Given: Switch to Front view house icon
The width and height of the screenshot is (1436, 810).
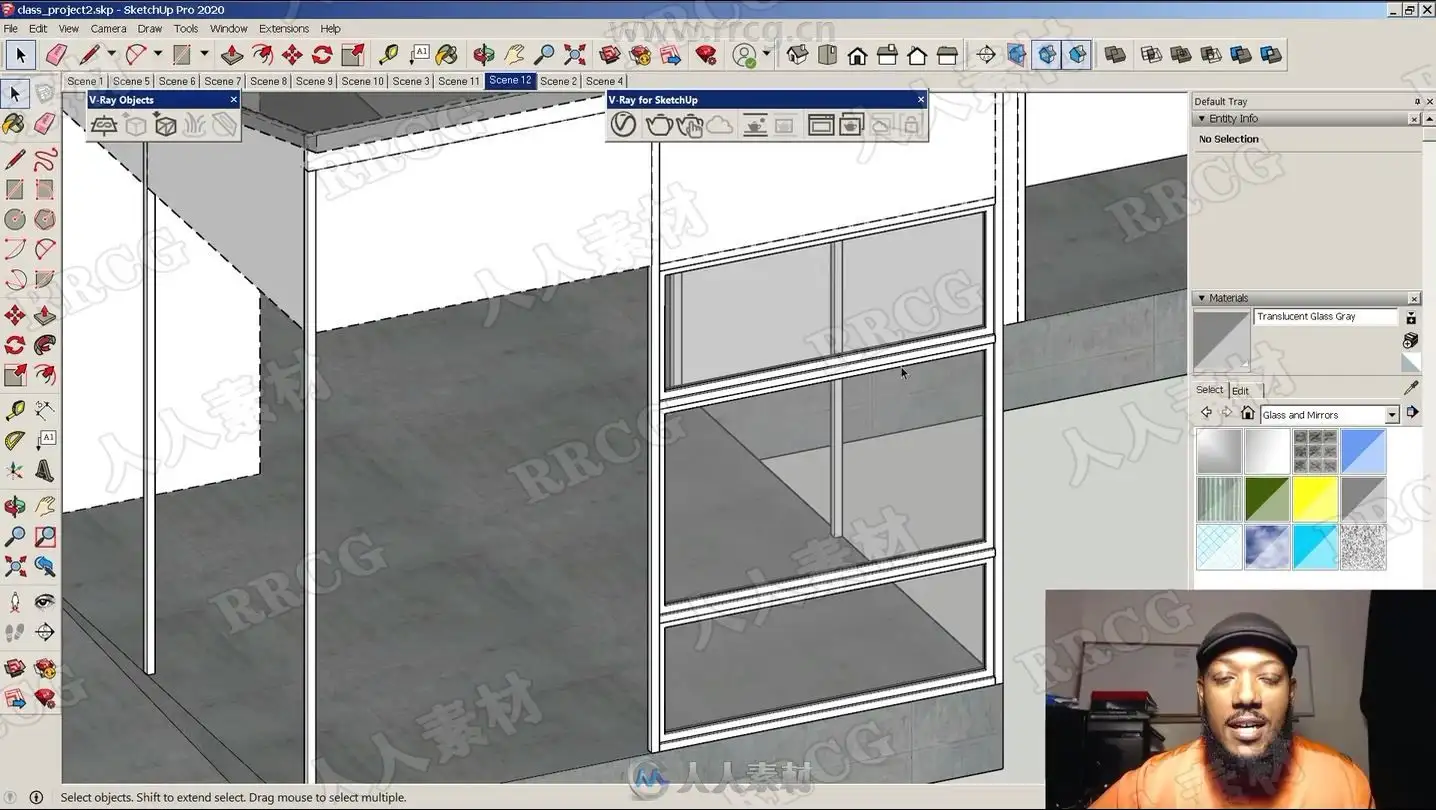Looking at the screenshot, I should [857, 54].
